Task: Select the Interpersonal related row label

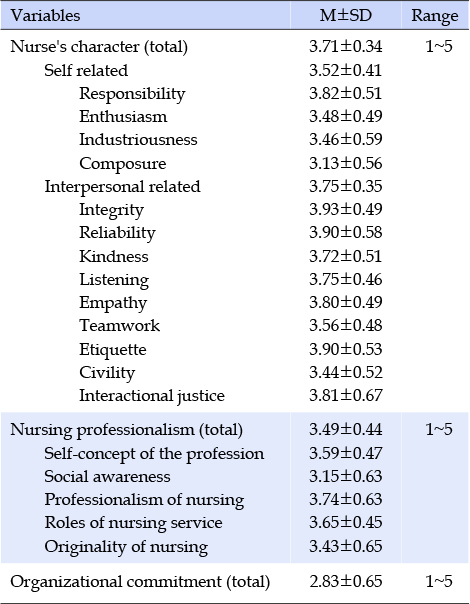Action: click(x=123, y=187)
